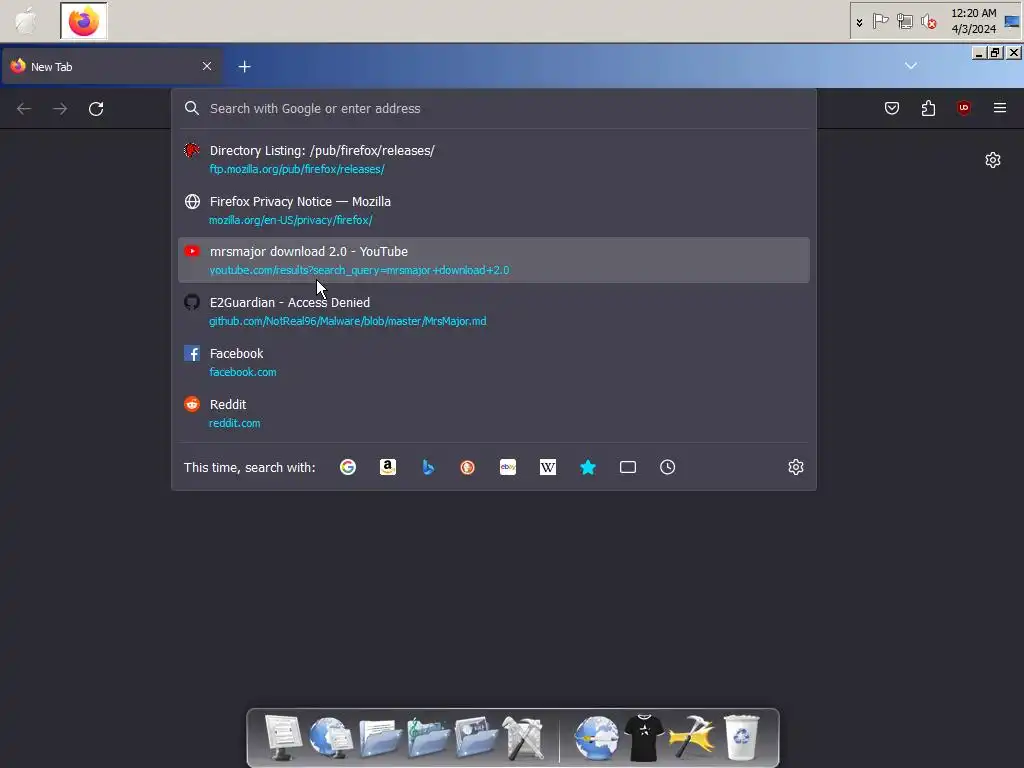Search this time with eBay
The width and height of the screenshot is (1024, 768).
508,467
